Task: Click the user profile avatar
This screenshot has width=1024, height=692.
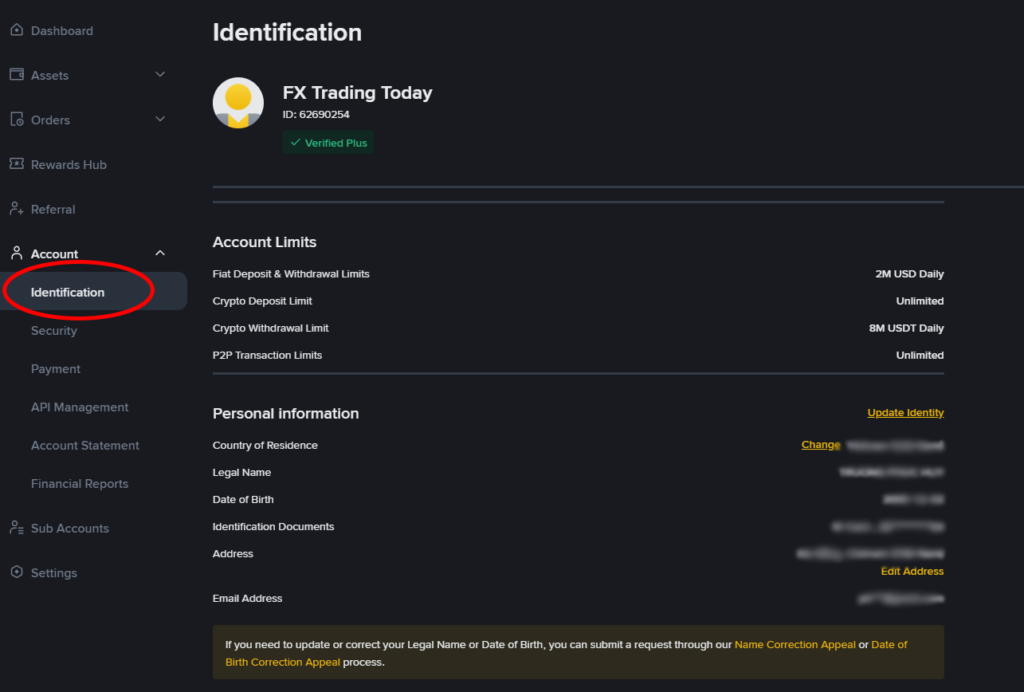Action: (x=238, y=103)
